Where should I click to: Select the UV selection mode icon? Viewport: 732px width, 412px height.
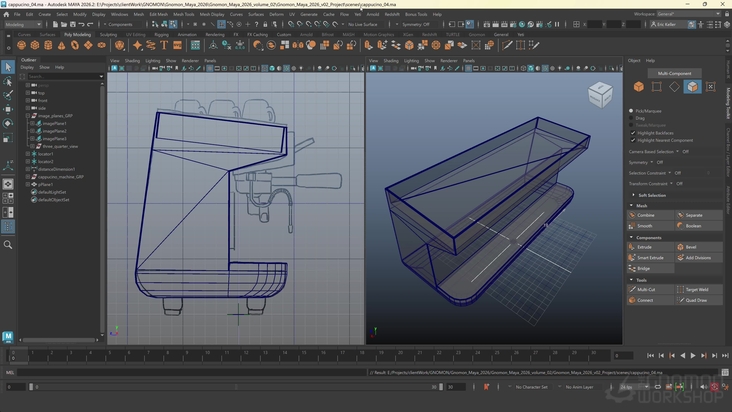pyautogui.click(x=711, y=87)
